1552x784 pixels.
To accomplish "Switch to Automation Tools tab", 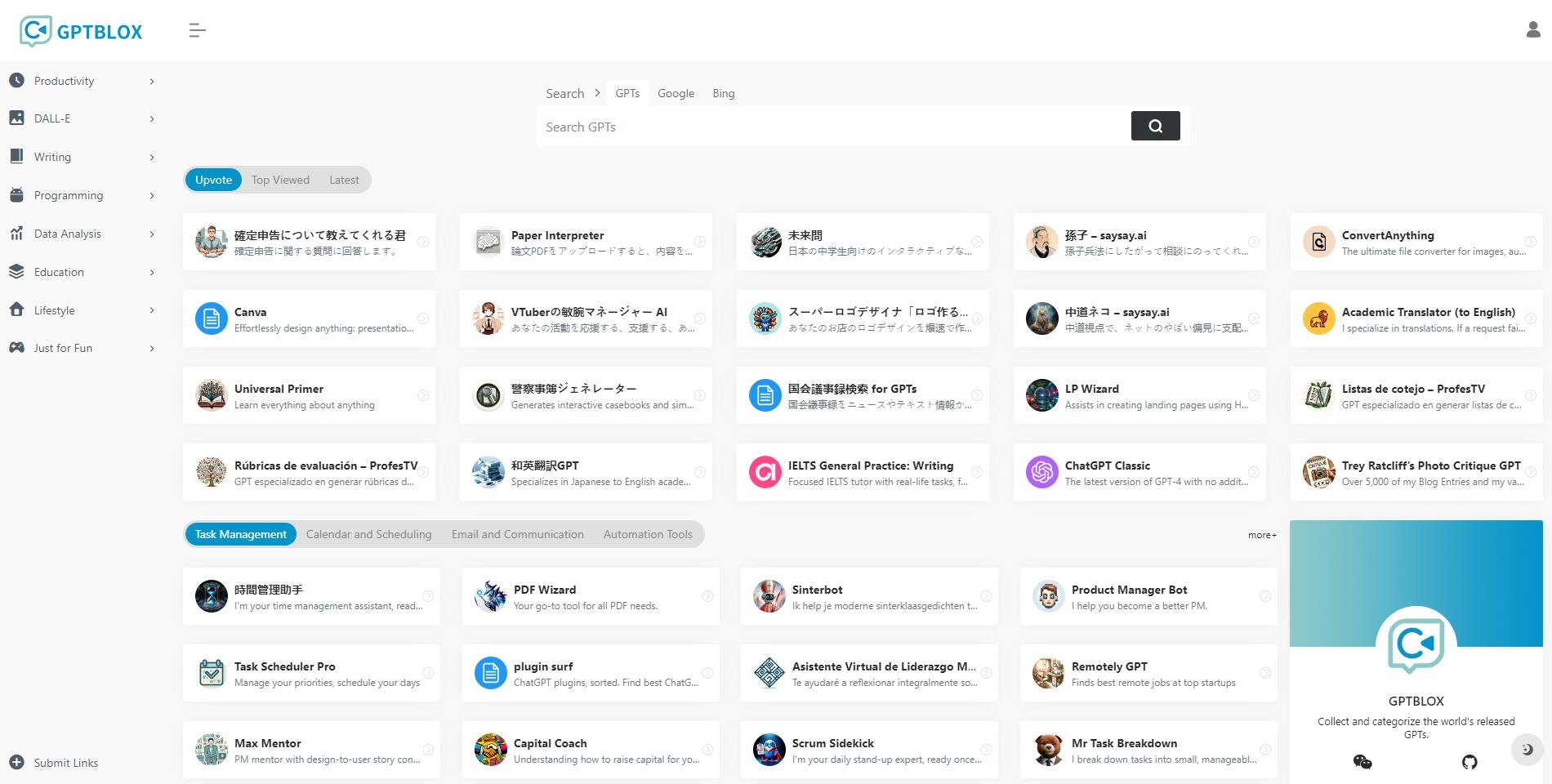I will coord(648,534).
